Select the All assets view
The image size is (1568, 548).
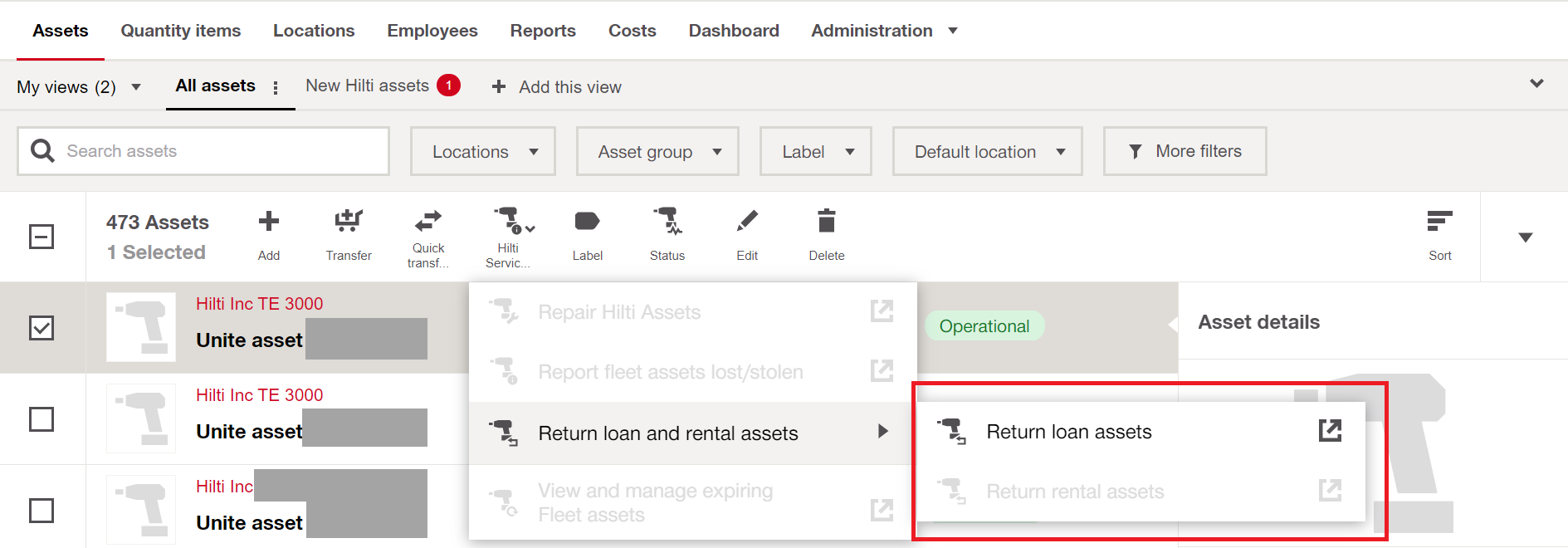[215, 86]
